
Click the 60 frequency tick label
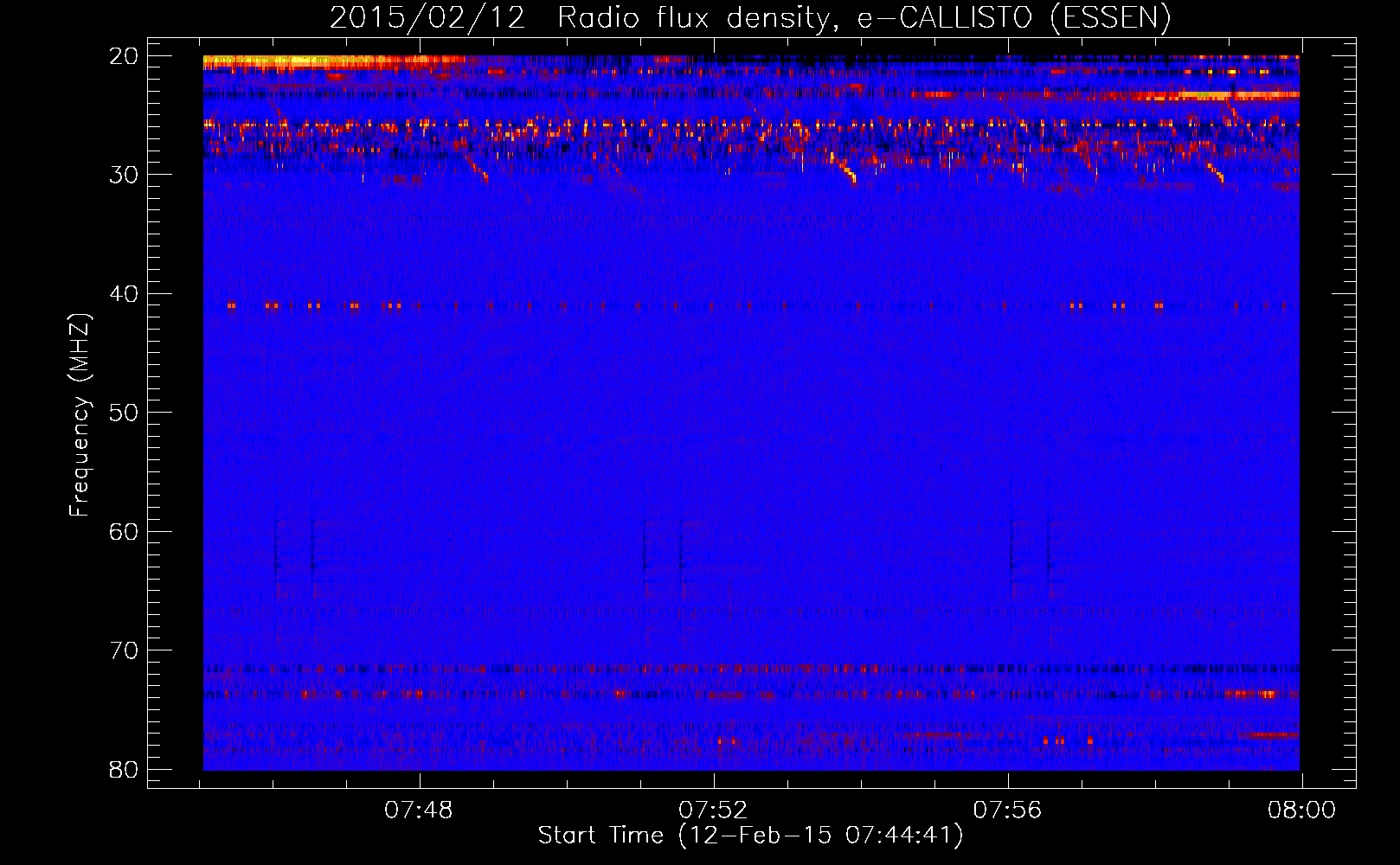[x=124, y=531]
